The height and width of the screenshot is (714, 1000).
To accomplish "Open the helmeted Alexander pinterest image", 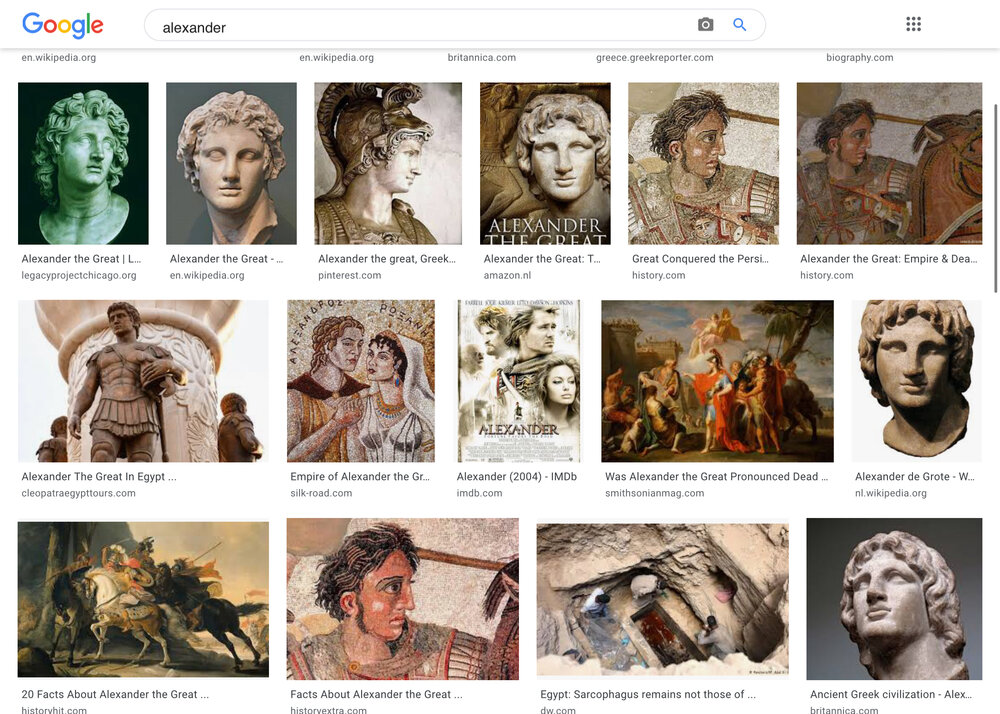I will coord(388,163).
